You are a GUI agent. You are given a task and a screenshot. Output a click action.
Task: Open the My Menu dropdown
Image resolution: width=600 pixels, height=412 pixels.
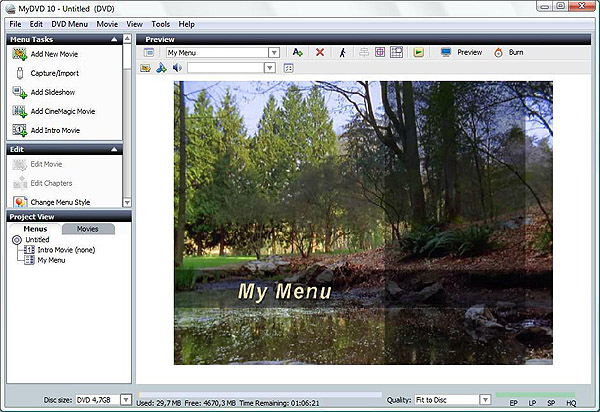pyautogui.click(x=273, y=52)
